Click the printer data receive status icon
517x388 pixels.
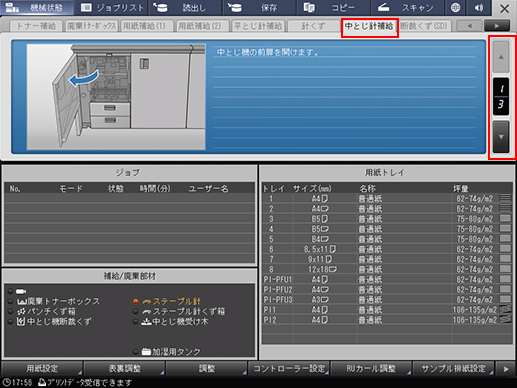coord(42,382)
